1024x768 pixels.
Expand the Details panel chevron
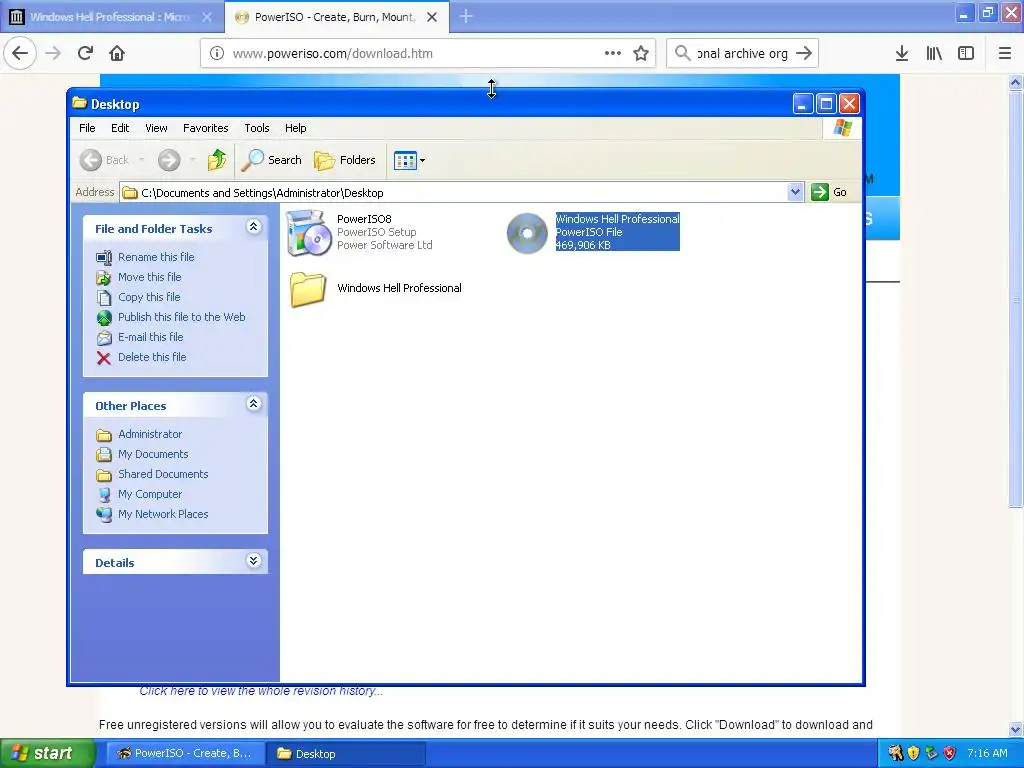pos(253,561)
